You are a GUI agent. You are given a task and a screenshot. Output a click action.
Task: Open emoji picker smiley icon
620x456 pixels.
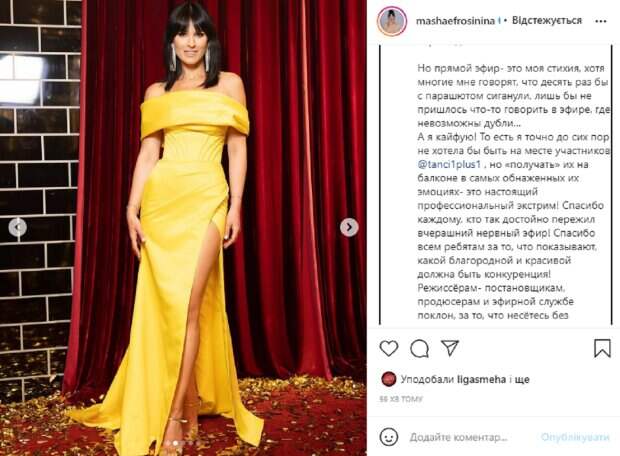coord(389,437)
